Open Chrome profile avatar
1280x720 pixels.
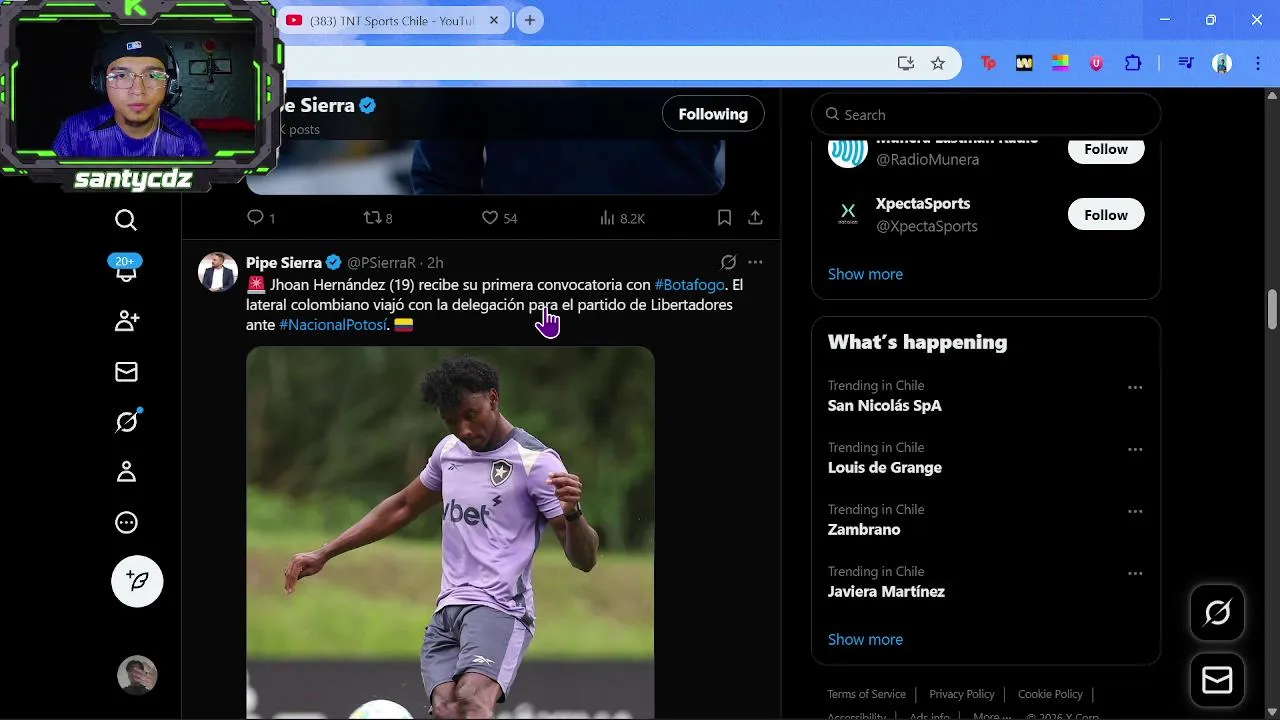[x=1222, y=63]
